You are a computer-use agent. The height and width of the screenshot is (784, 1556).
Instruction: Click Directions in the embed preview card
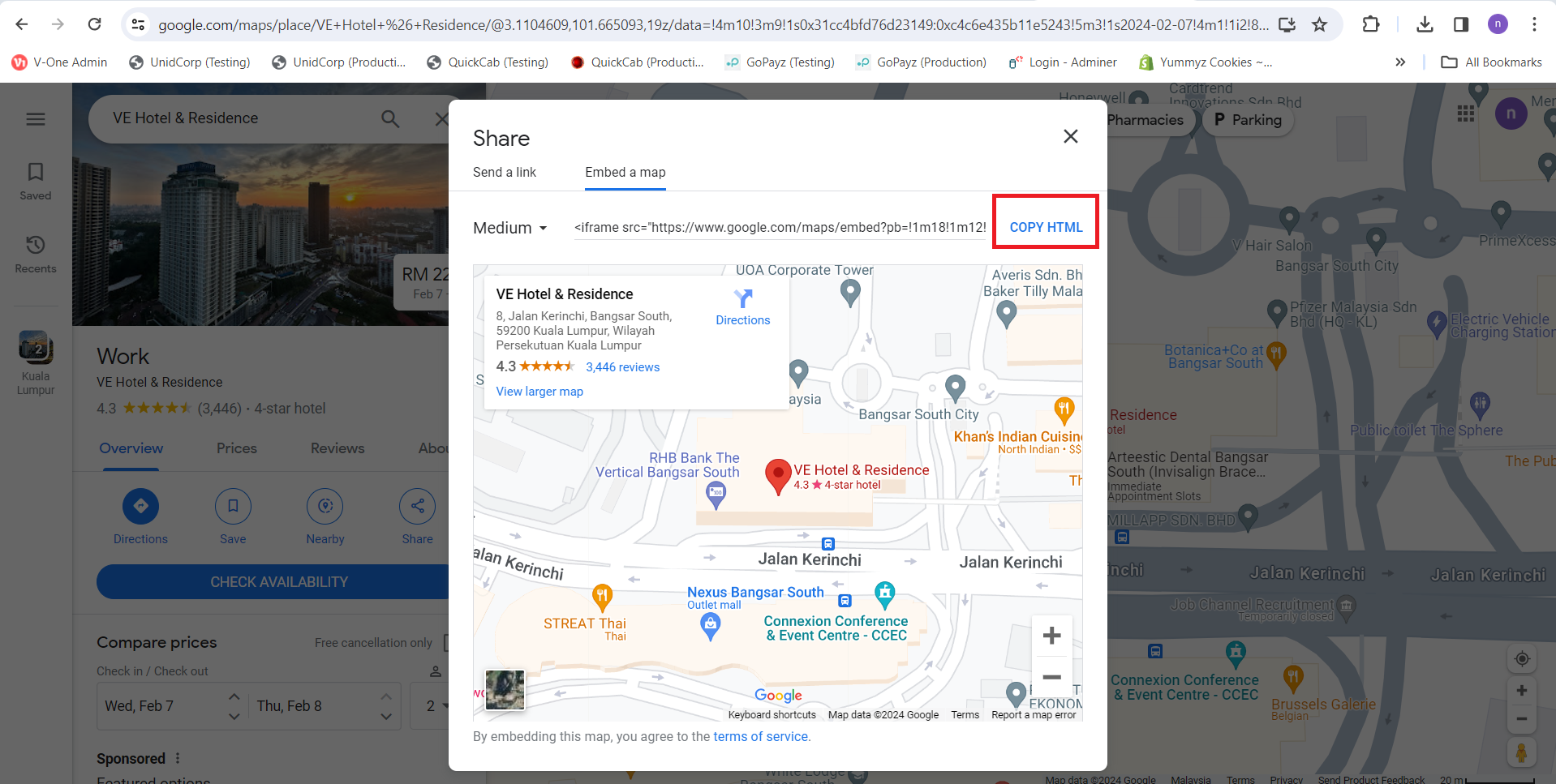pyautogui.click(x=743, y=307)
